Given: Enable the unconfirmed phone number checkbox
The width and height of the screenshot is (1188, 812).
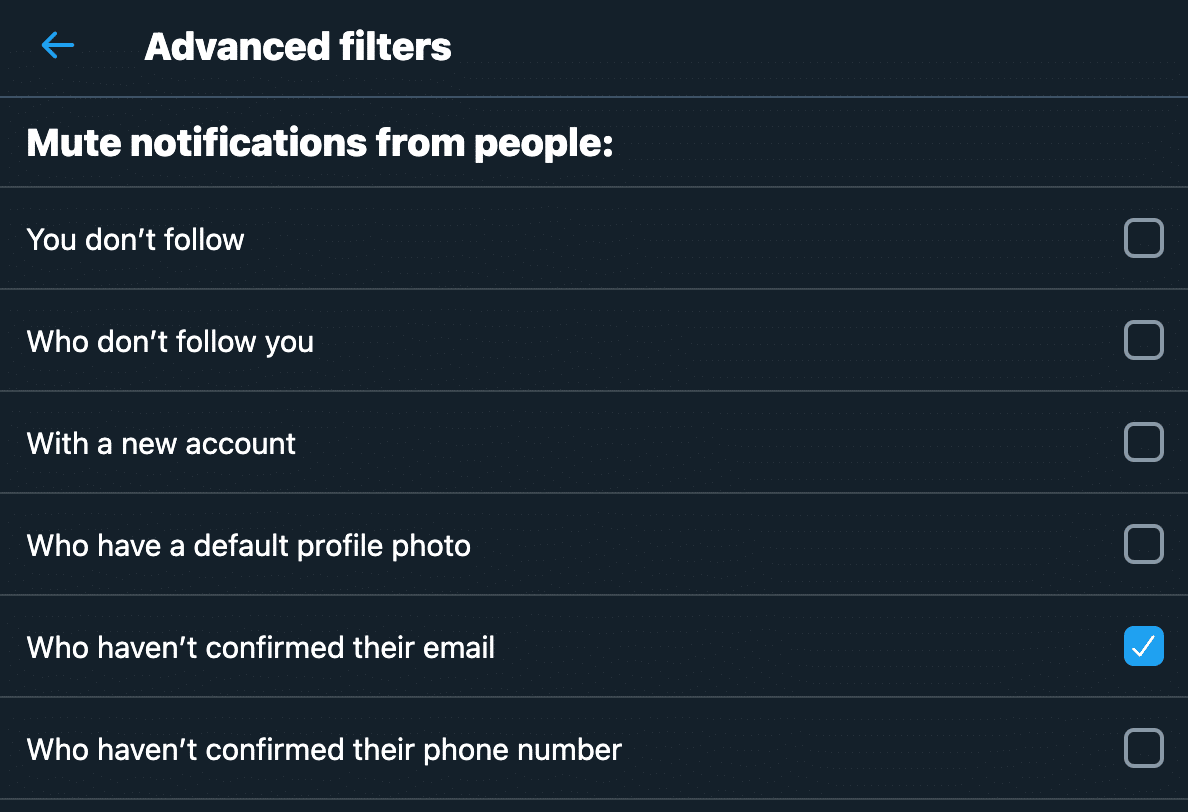Looking at the screenshot, I should 1144,749.
